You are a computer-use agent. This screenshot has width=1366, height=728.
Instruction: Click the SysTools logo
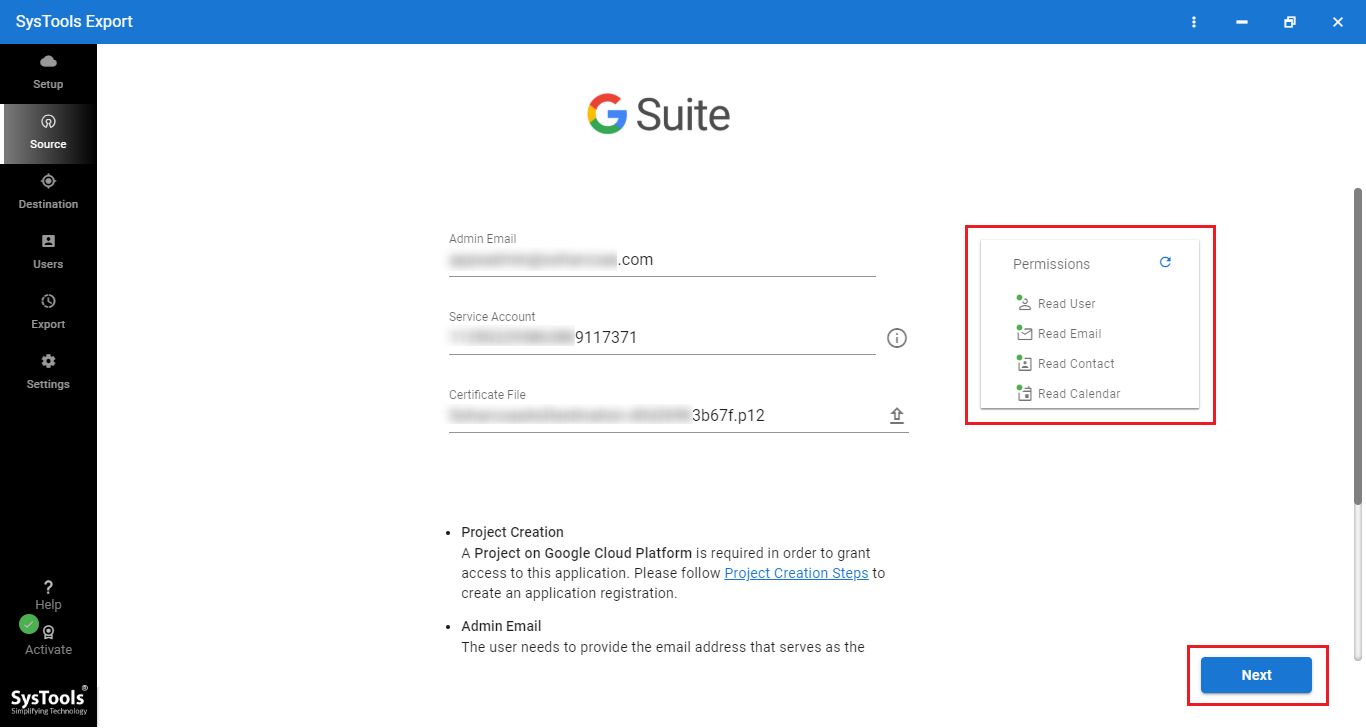48,700
